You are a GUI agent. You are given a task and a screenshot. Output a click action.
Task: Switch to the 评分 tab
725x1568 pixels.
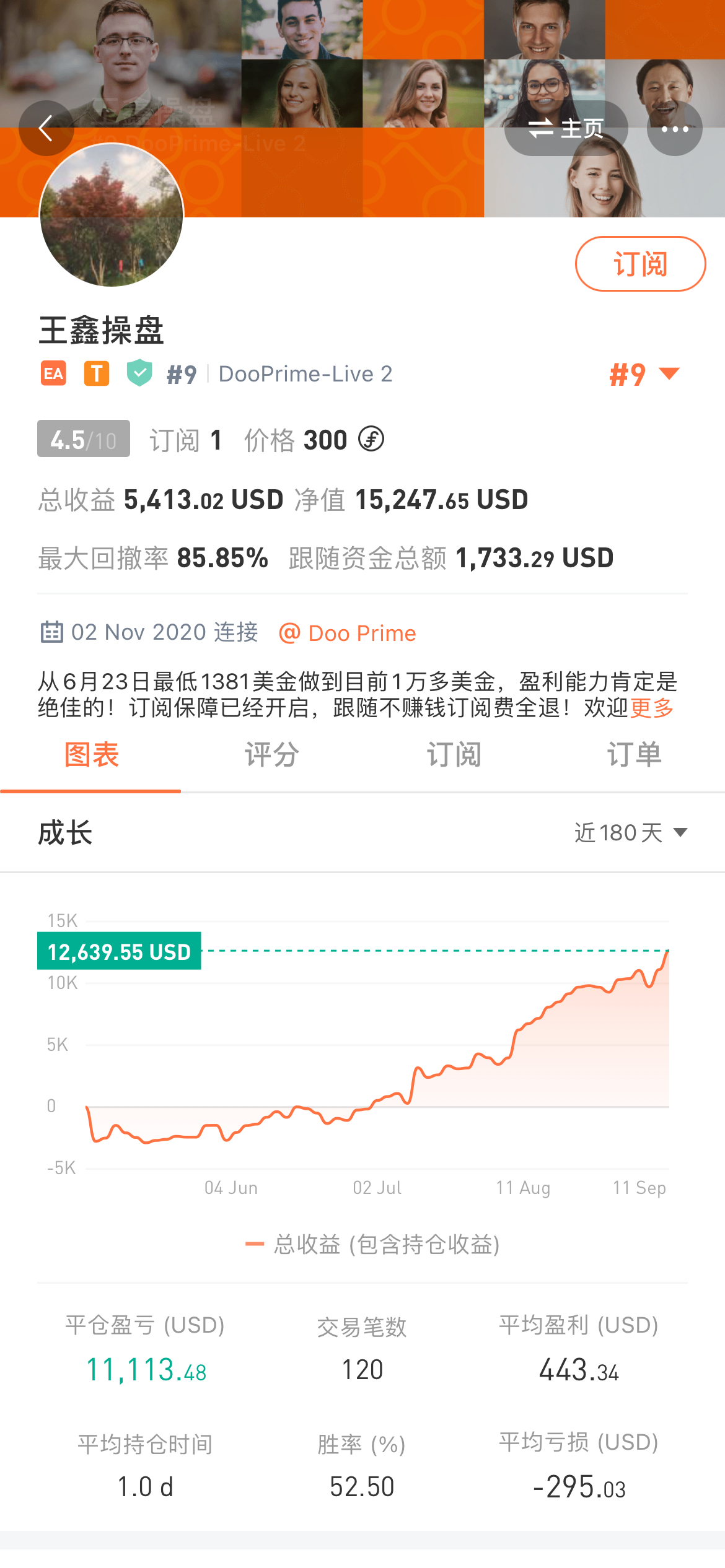click(271, 755)
